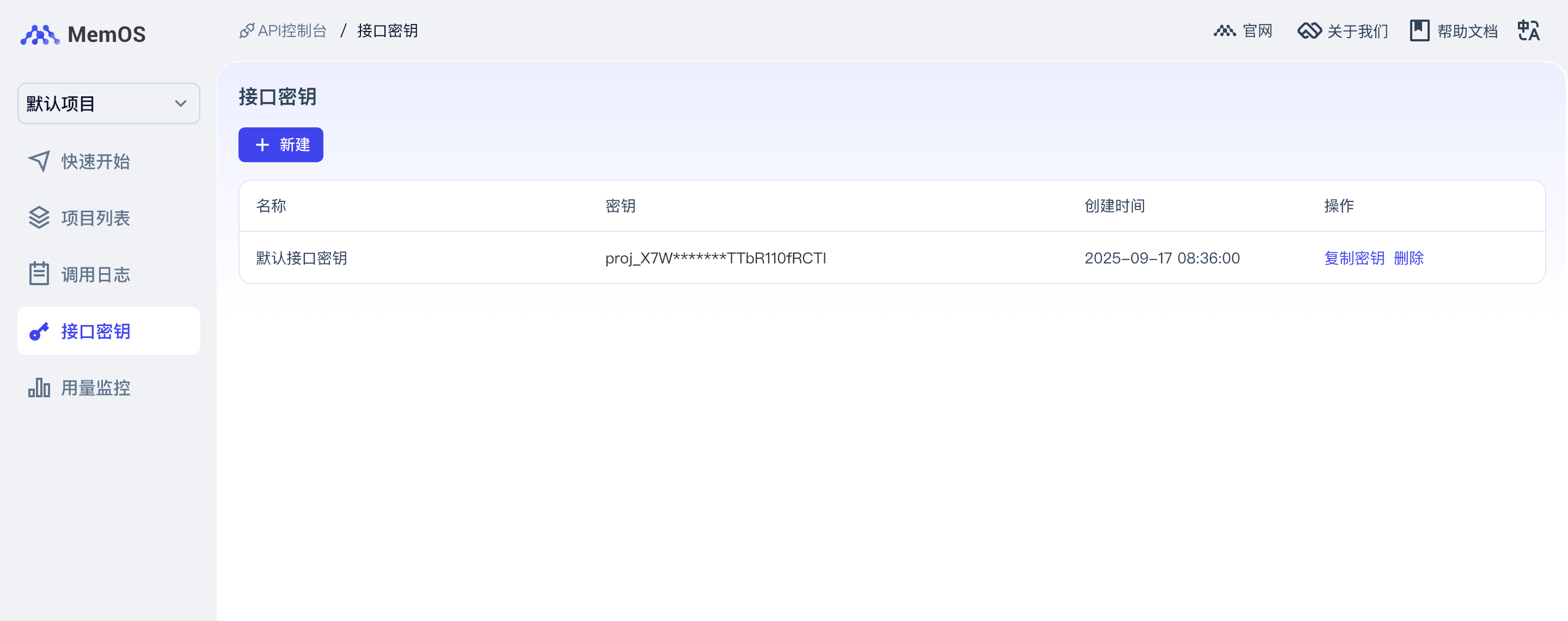Click the MemOS logo icon
The width and height of the screenshot is (1568, 621).
[40, 35]
